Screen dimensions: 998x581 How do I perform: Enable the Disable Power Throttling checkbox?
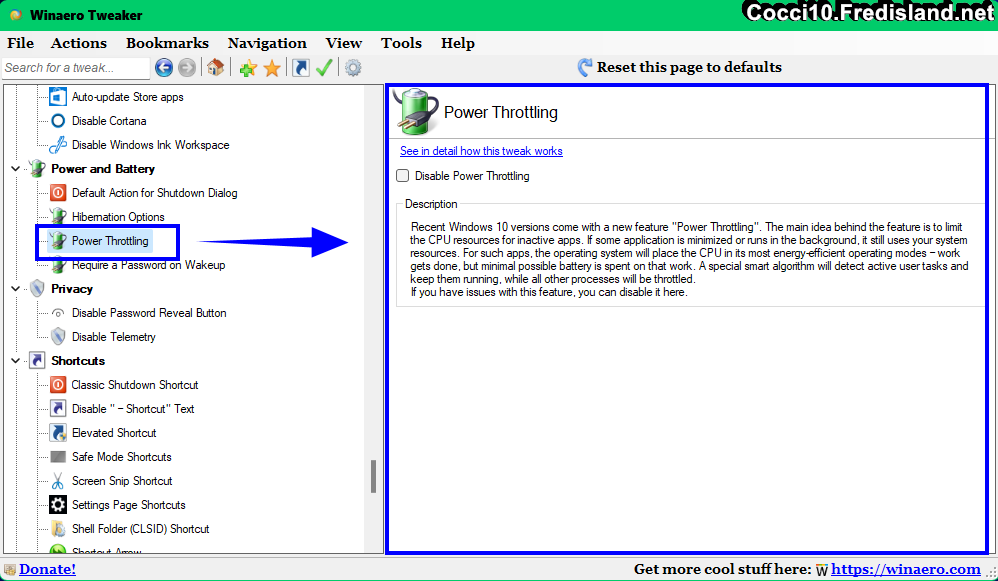[x=402, y=176]
